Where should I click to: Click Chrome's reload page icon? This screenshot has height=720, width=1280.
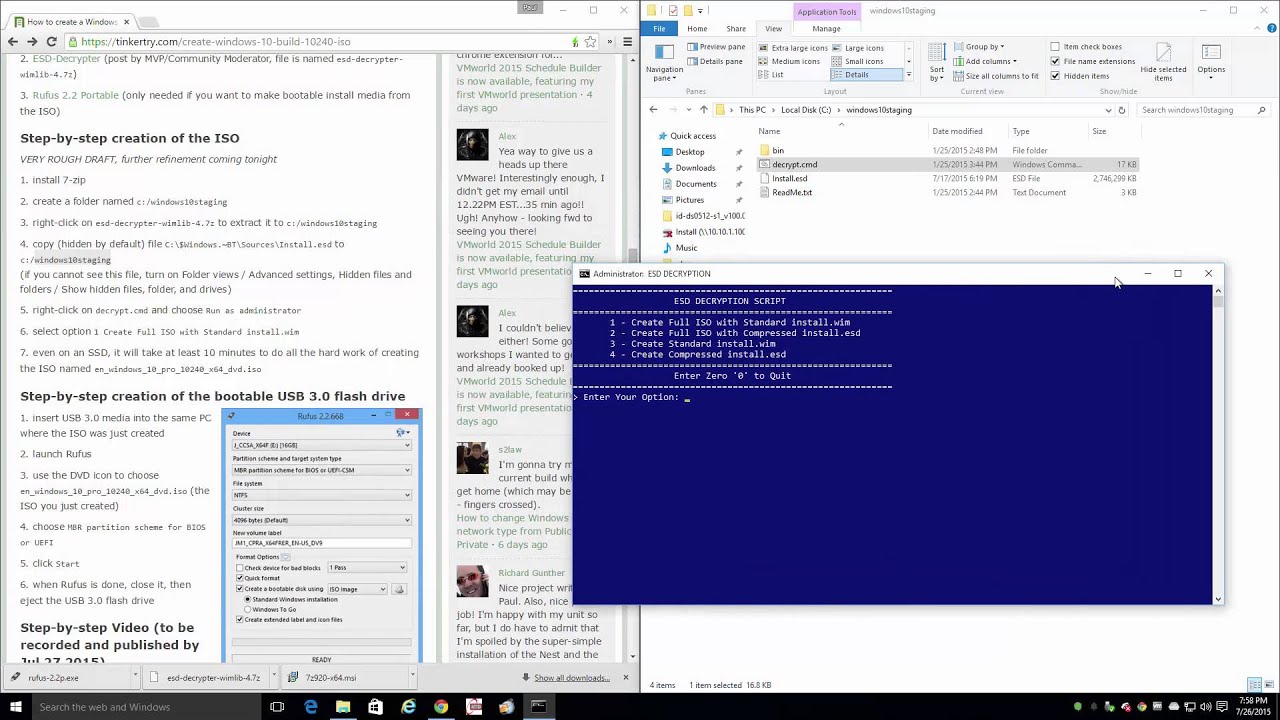click(53, 42)
